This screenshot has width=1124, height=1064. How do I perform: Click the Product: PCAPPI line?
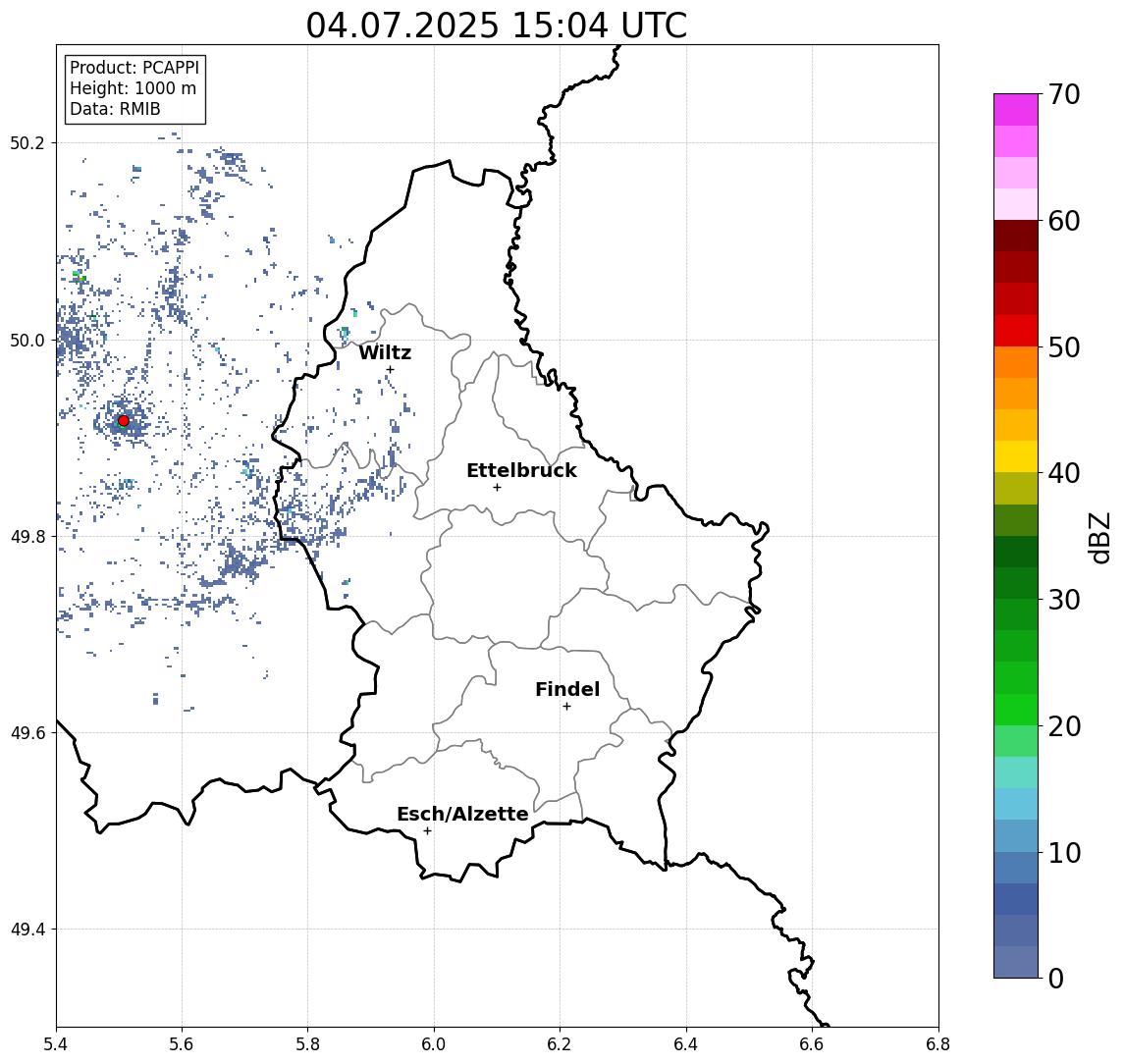[134, 68]
